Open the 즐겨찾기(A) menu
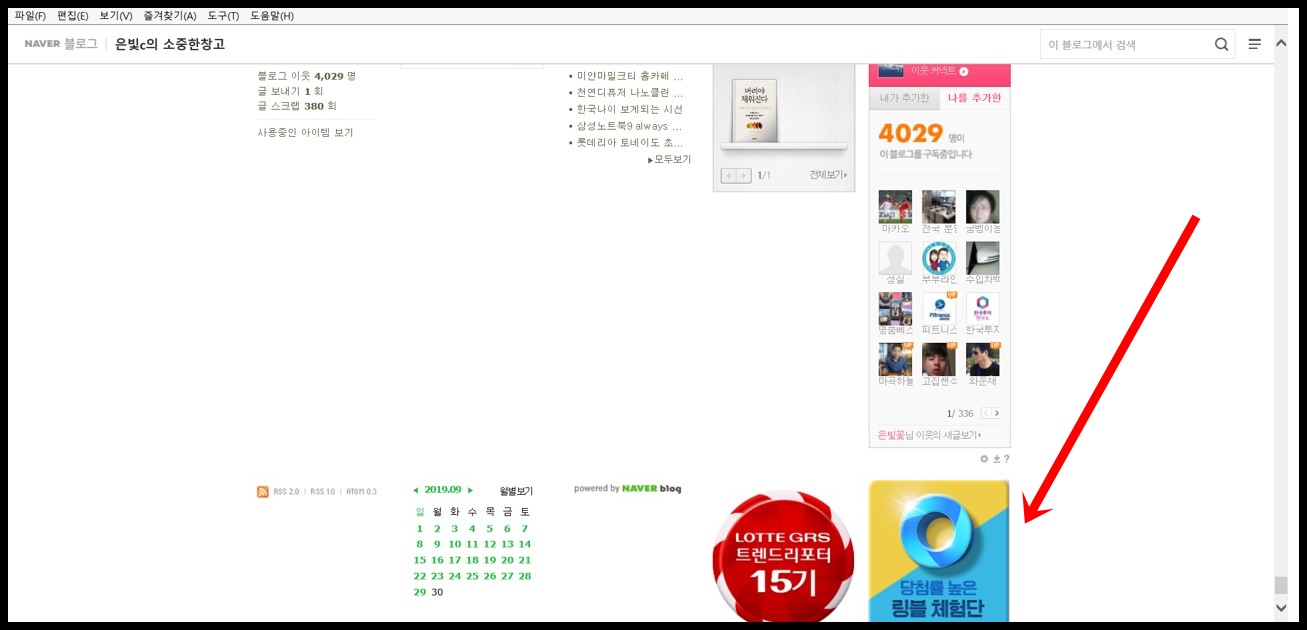This screenshot has width=1307, height=630. coord(169,16)
